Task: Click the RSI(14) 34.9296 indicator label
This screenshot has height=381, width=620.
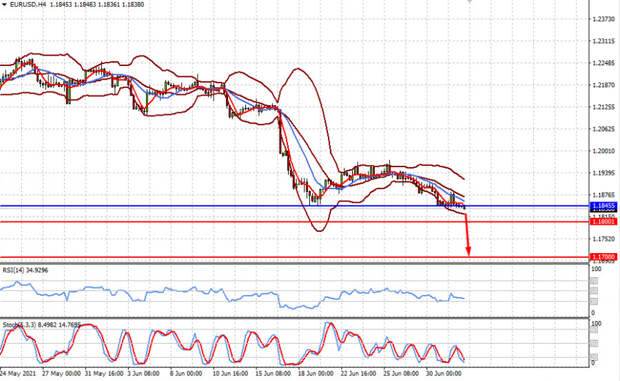Action: click(26, 270)
